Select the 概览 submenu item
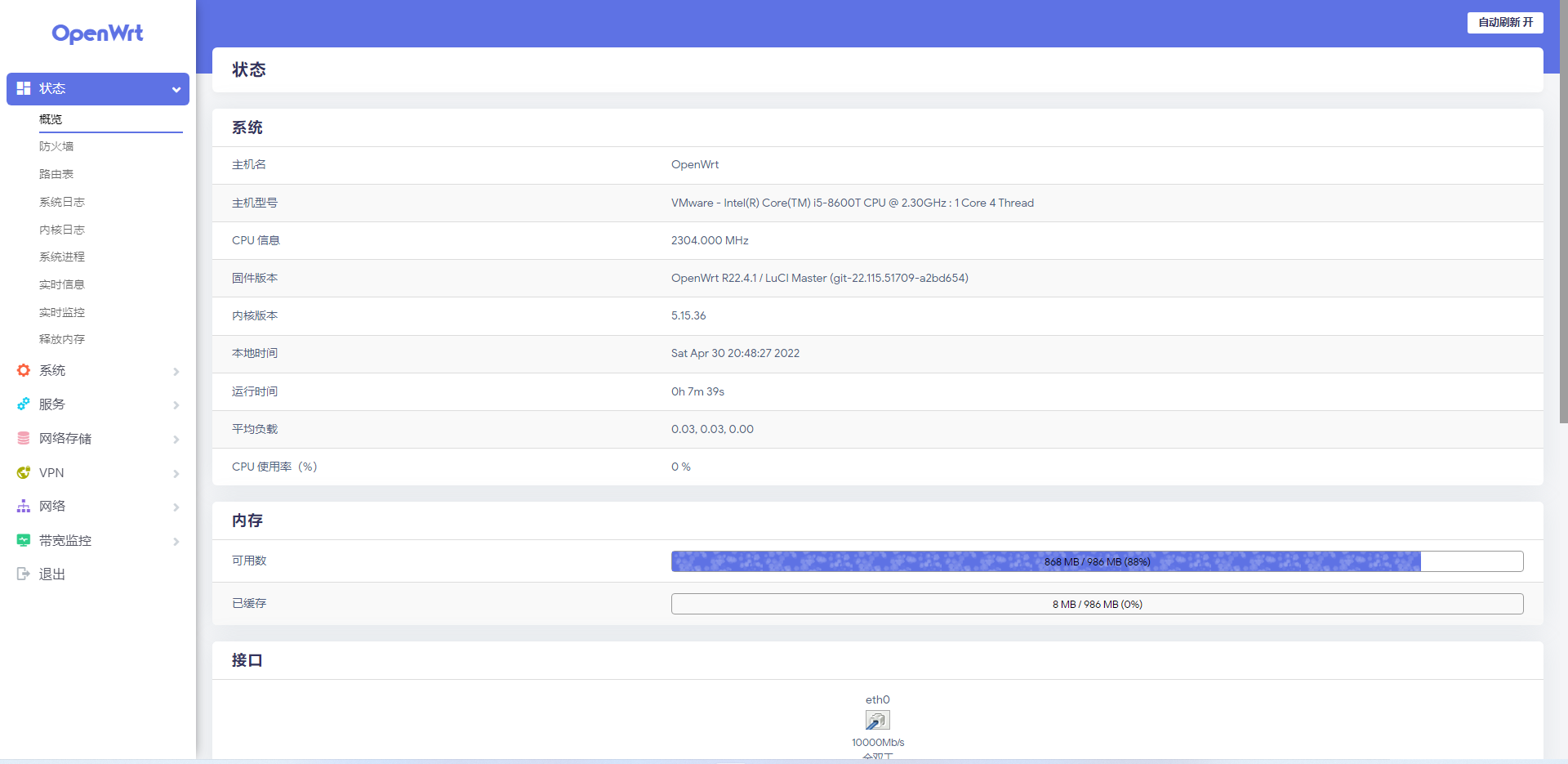 [x=51, y=119]
